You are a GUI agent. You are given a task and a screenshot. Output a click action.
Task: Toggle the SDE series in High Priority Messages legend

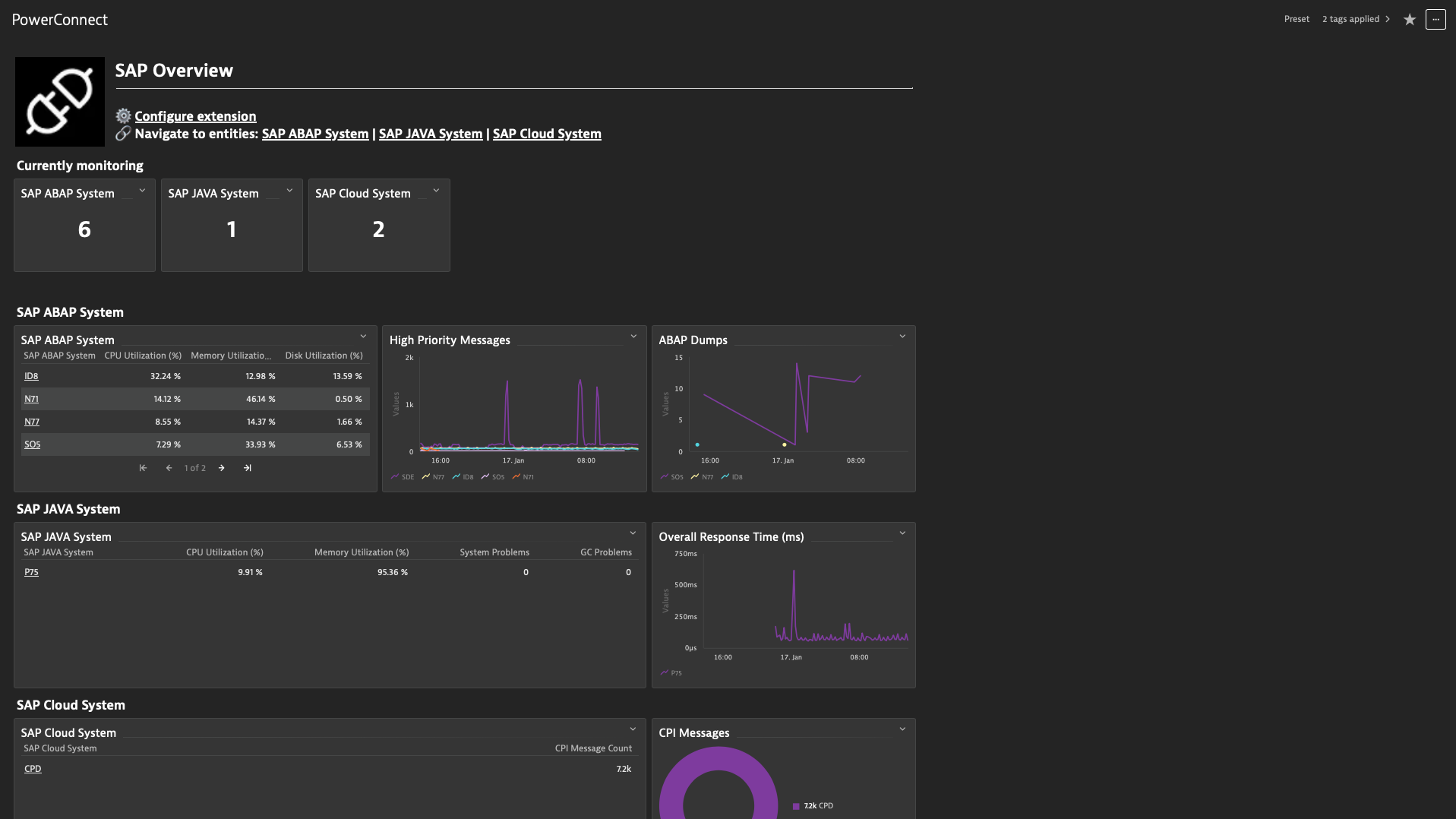[x=403, y=476]
